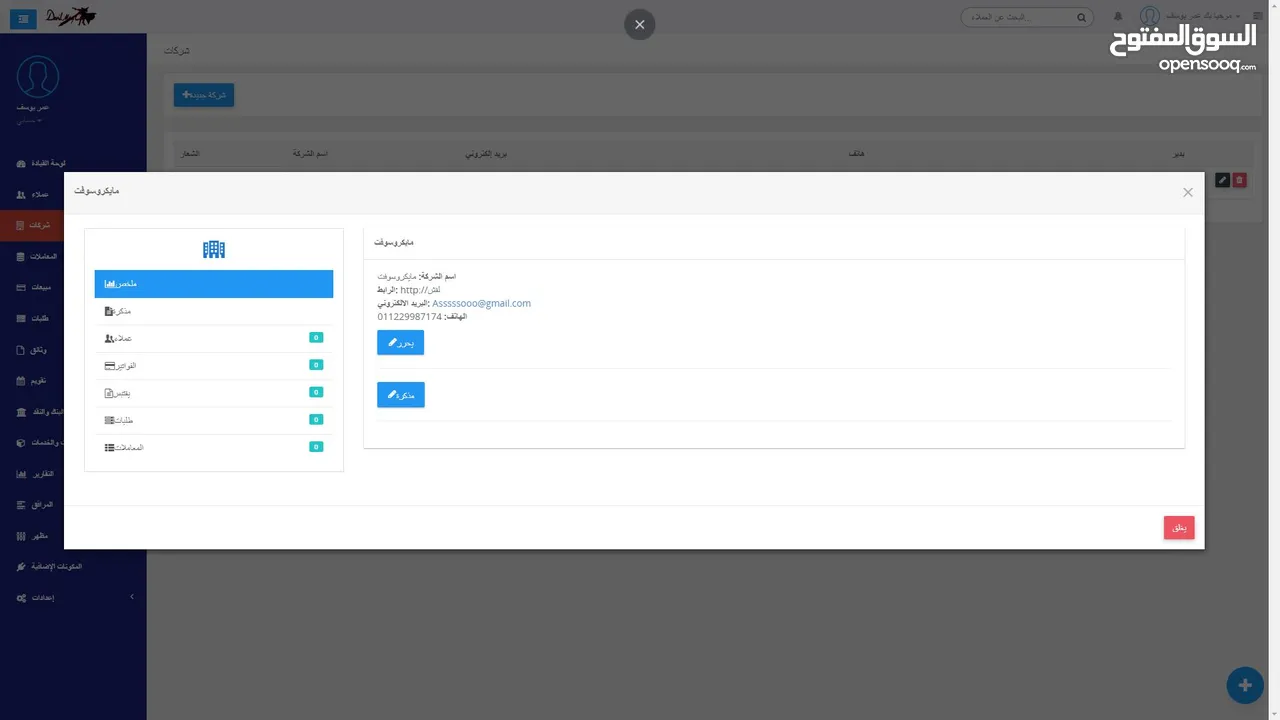Open لوحة القيادة dashboard sidebar icon
The height and width of the screenshot is (720, 1280).
click(22, 163)
